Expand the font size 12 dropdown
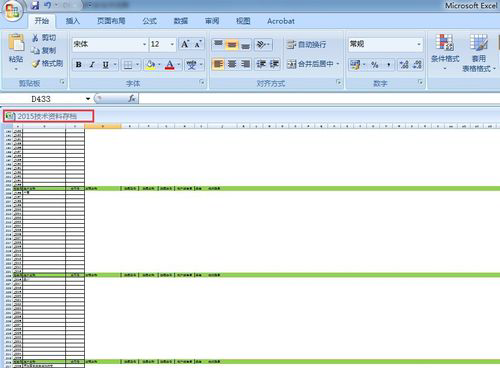The height and width of the screenshot is (368, 500). pyautogui.click(x=172, y=44)
